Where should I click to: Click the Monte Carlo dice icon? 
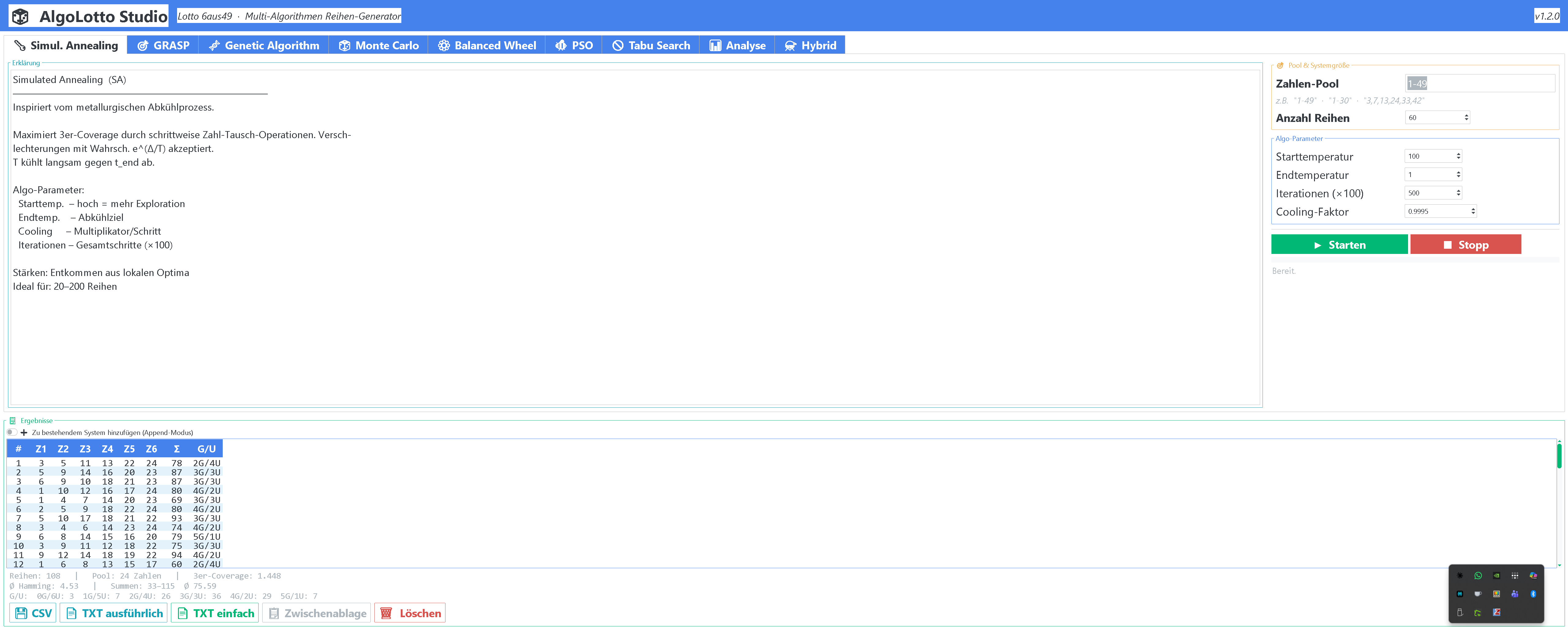click(345, 46)
